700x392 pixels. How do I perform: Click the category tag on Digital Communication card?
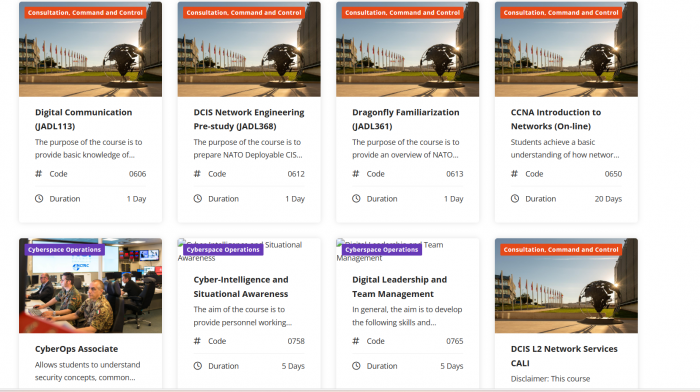click(x=85, y=13)
